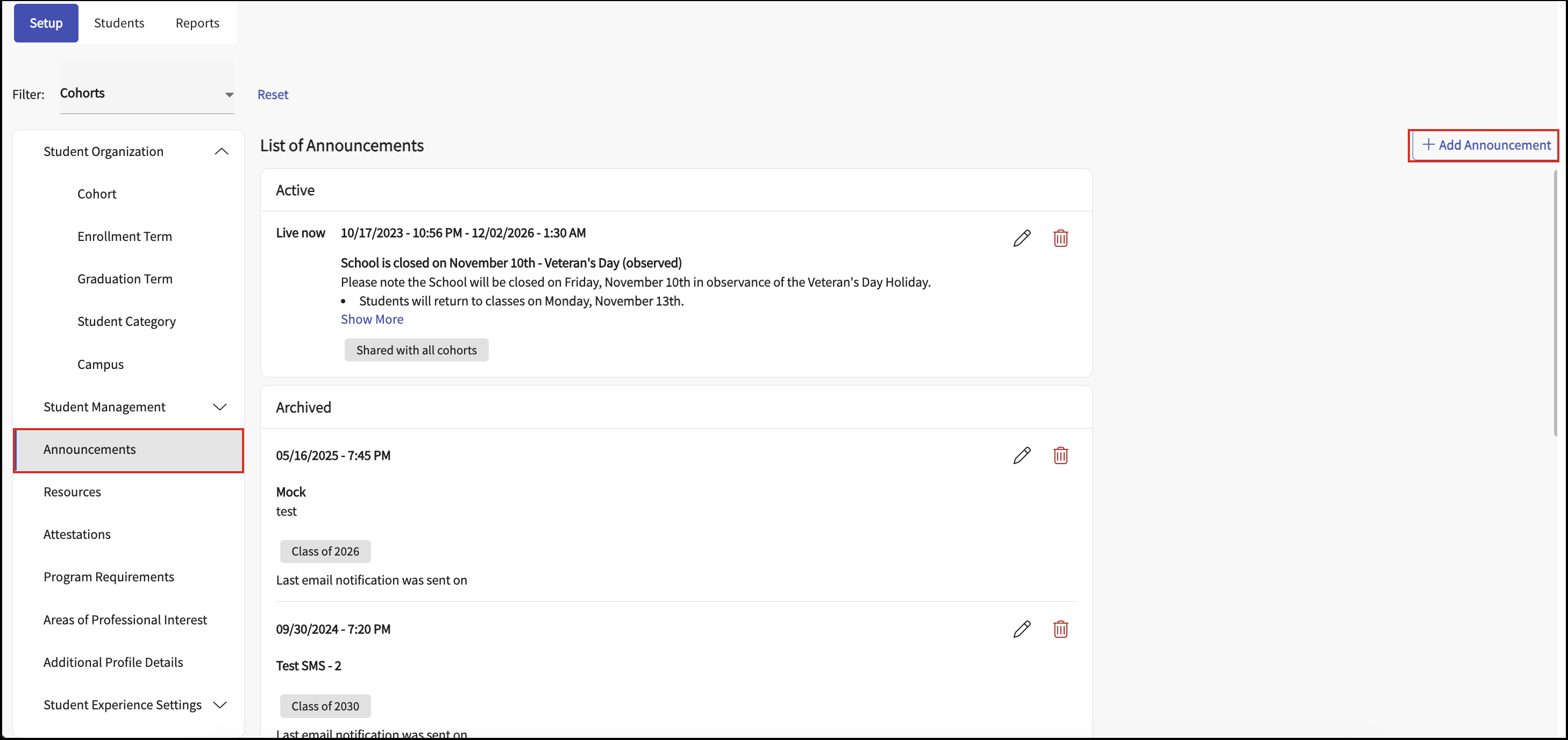The height and width of the screenshot is (740, 1568).
Task: Select Program Requirements sidebar item
Action: [x=109, y=577]
